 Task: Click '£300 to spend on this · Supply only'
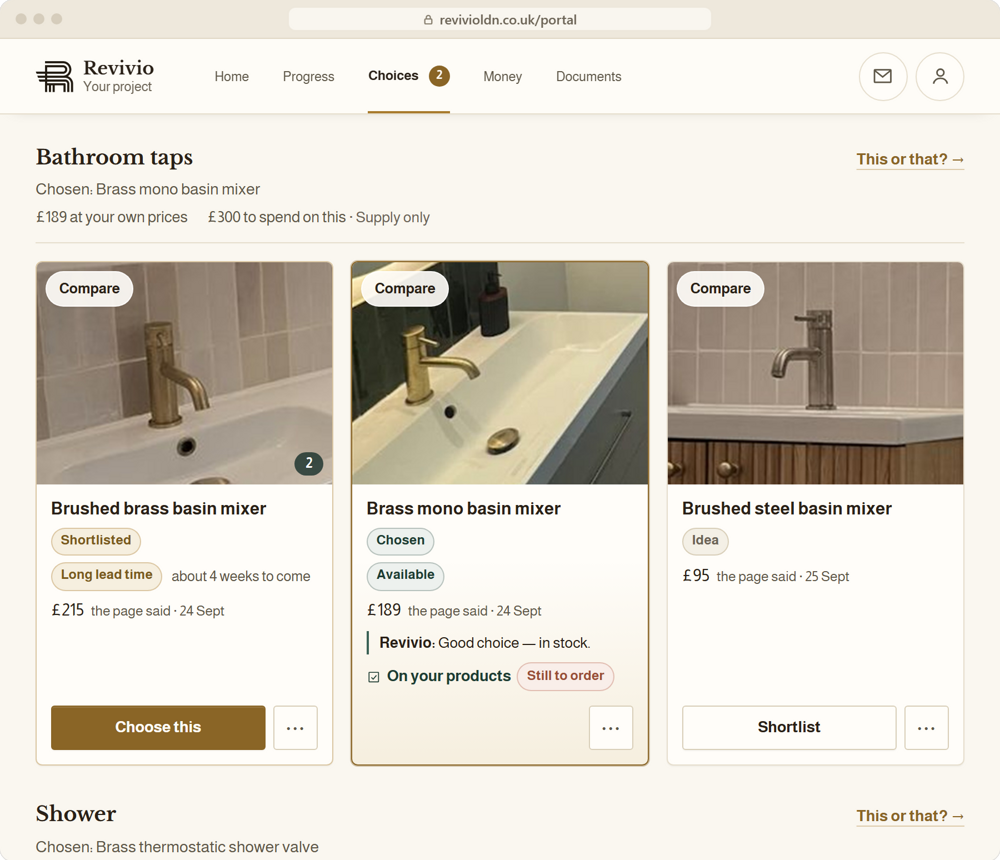click(x=319, y=218)
